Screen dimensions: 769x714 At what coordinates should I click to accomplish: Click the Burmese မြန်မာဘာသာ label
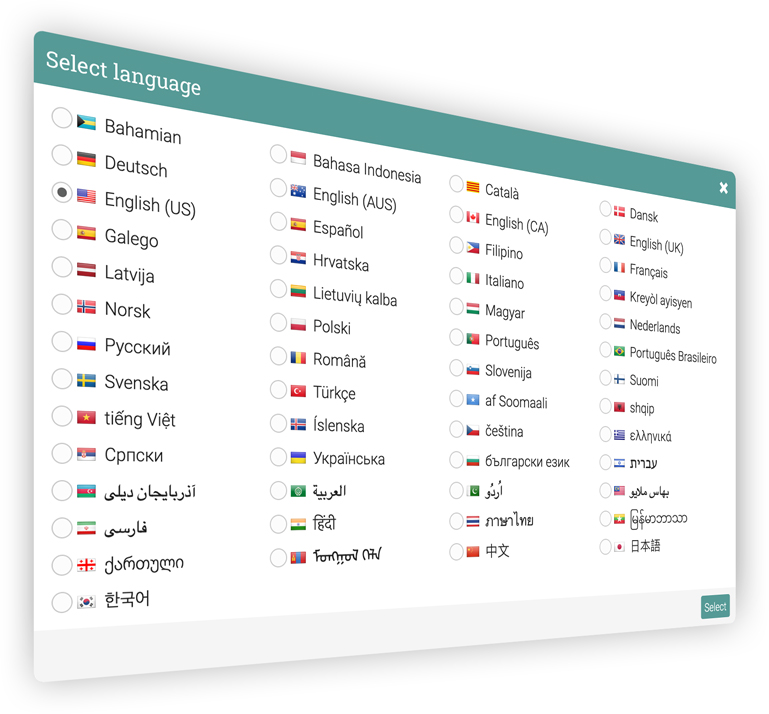[658, 520]
